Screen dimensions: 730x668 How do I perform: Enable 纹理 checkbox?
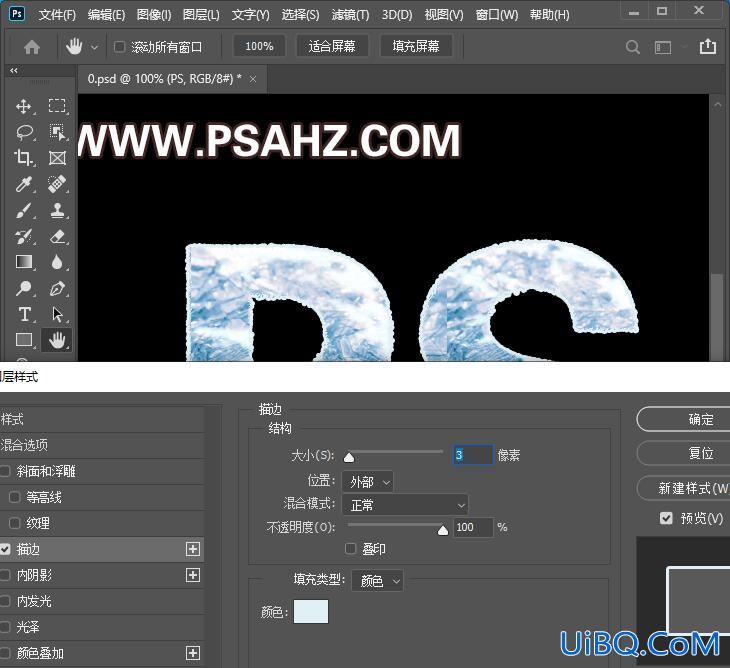click(14, 523)
